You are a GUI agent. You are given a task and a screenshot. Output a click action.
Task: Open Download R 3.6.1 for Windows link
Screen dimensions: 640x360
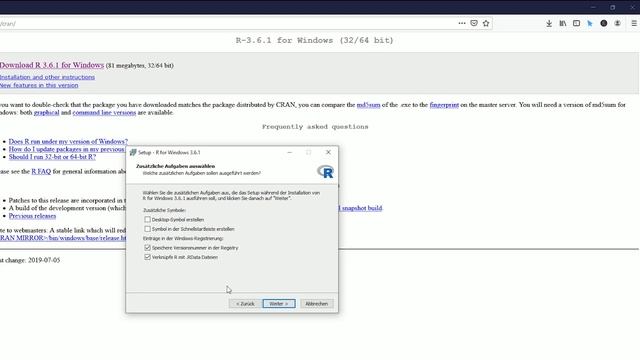[x=52, y=65]
